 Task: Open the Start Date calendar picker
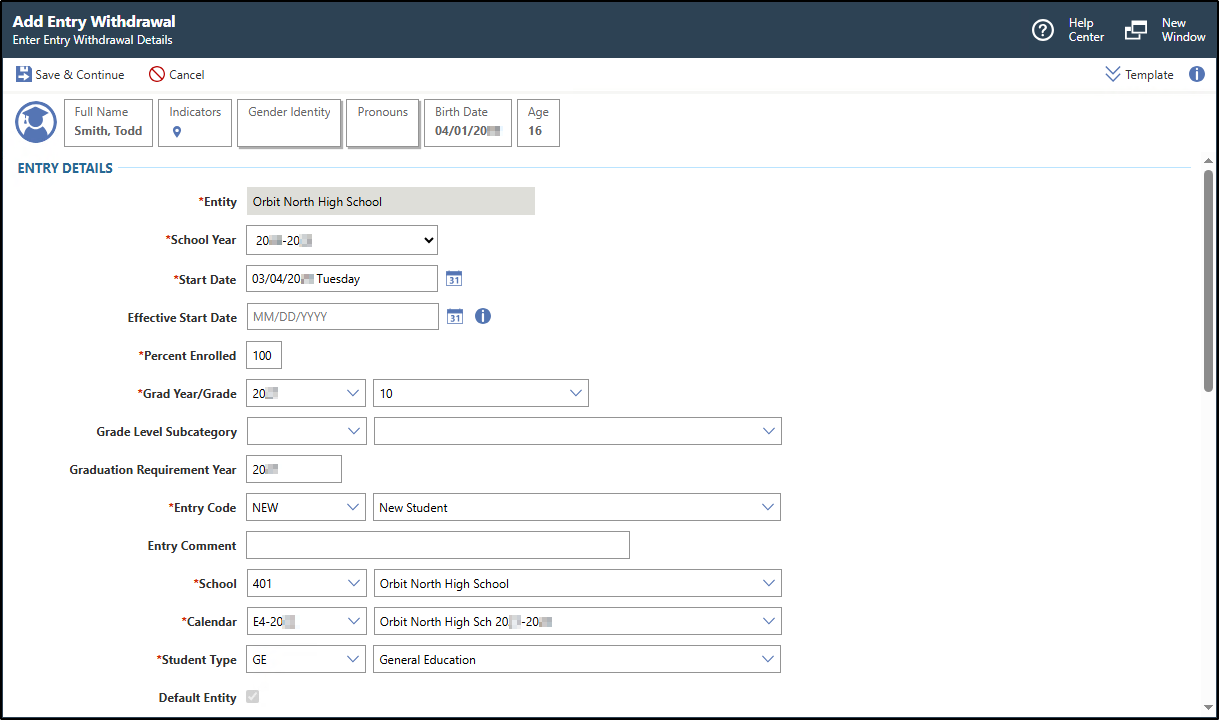pyautogui.click(x=454, y=278)
